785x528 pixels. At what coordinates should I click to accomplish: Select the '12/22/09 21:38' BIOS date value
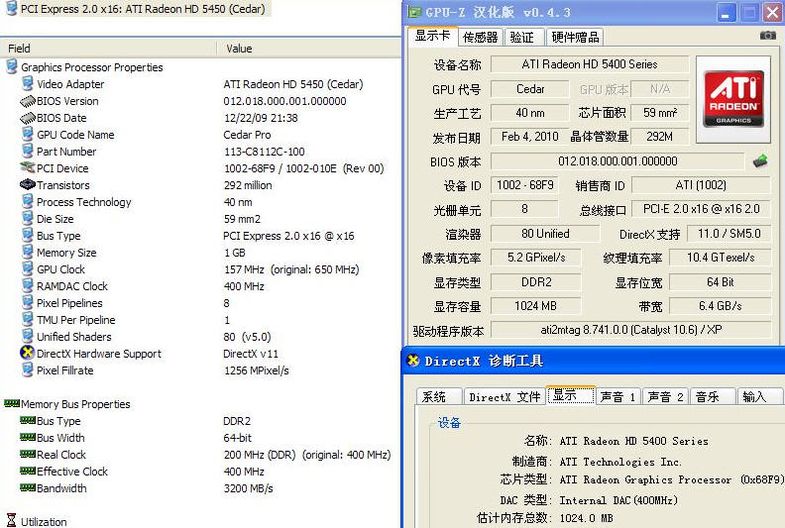click(x=261, y=118)
